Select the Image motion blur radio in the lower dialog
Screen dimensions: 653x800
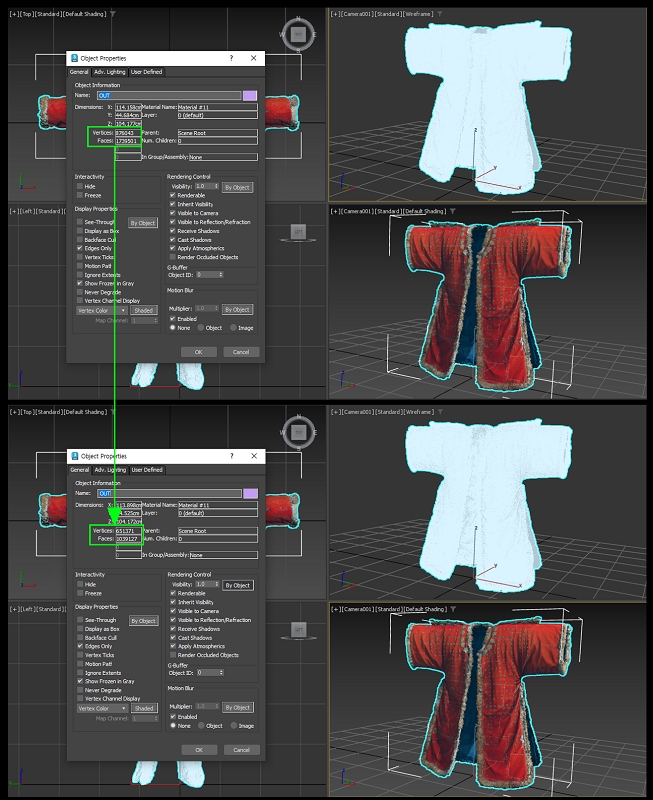point(234,726)
